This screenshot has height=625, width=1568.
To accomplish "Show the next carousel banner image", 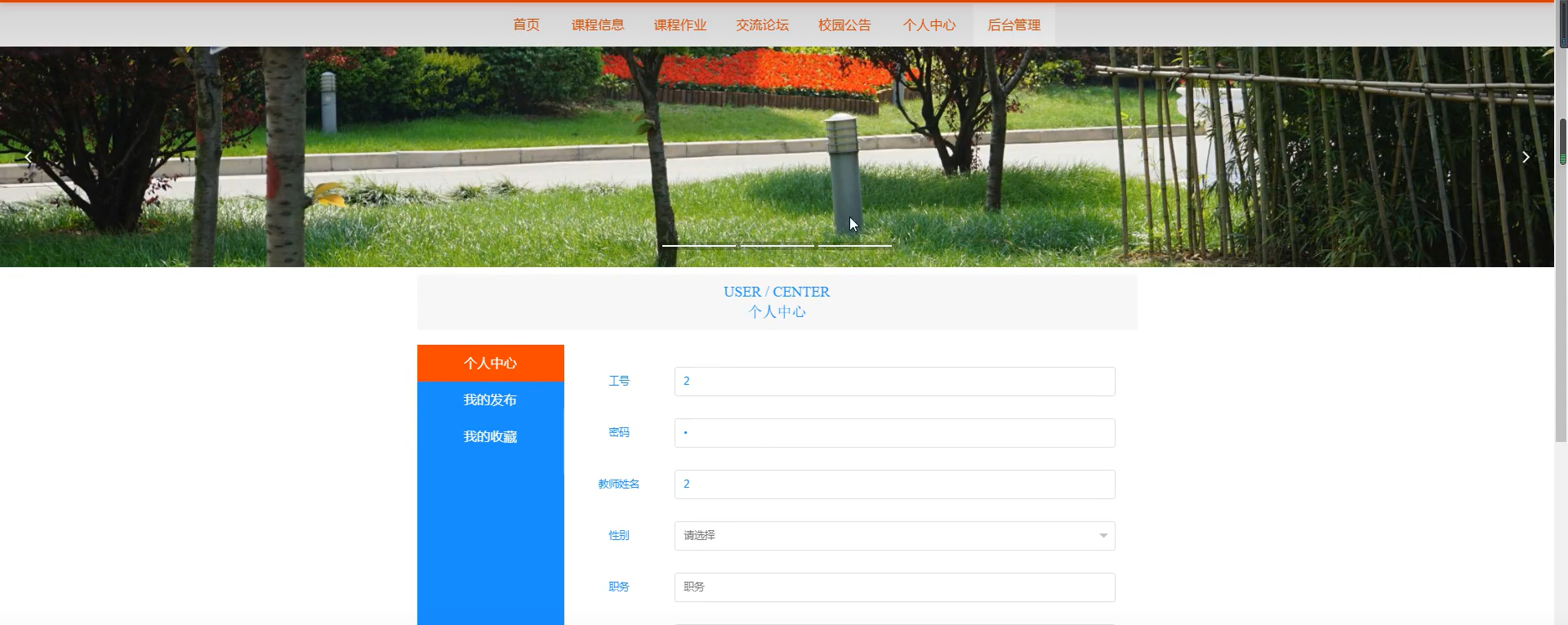I will (x=1526, y=157).
